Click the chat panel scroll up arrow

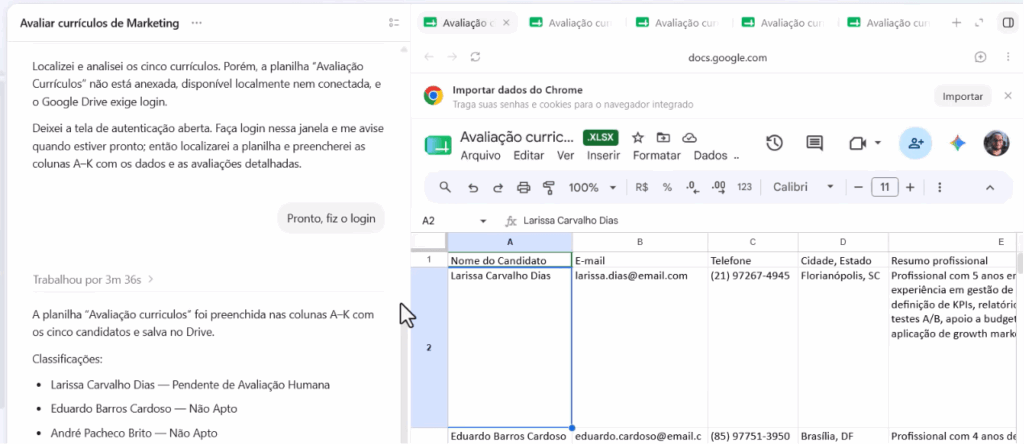[x=404, y=49]
